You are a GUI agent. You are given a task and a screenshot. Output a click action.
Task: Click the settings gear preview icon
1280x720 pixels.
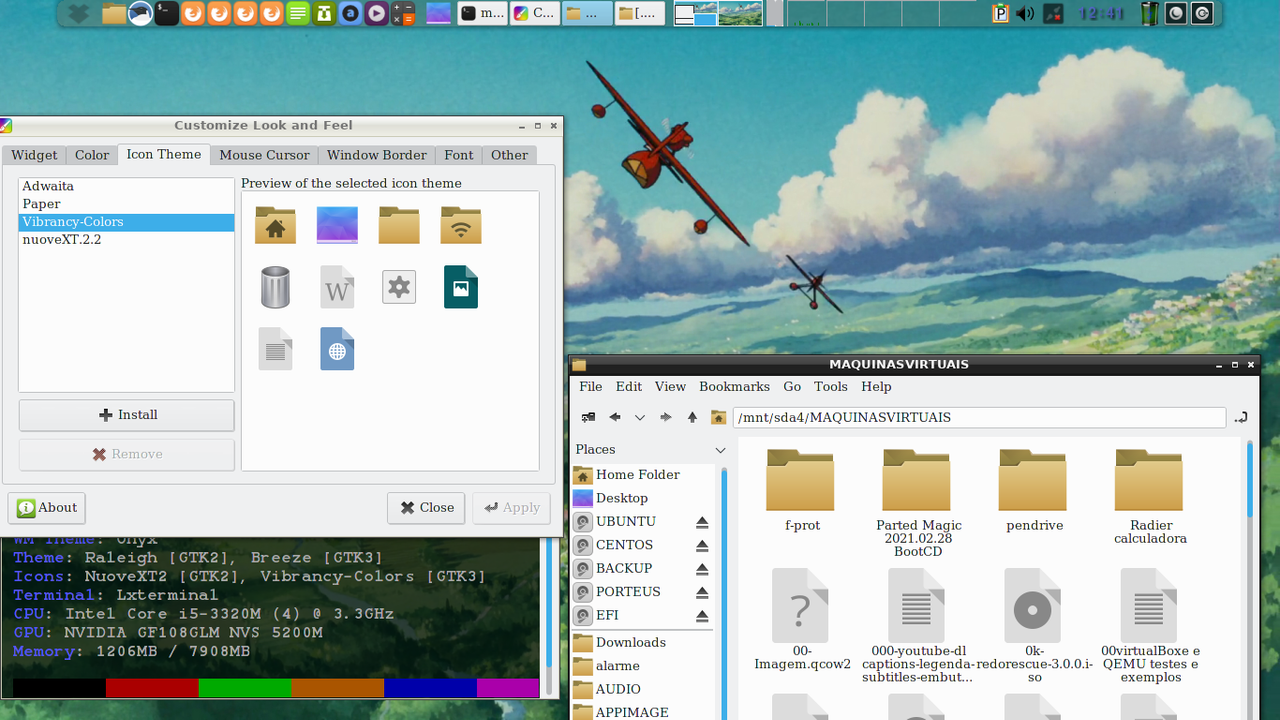click(x=399, y=287)
